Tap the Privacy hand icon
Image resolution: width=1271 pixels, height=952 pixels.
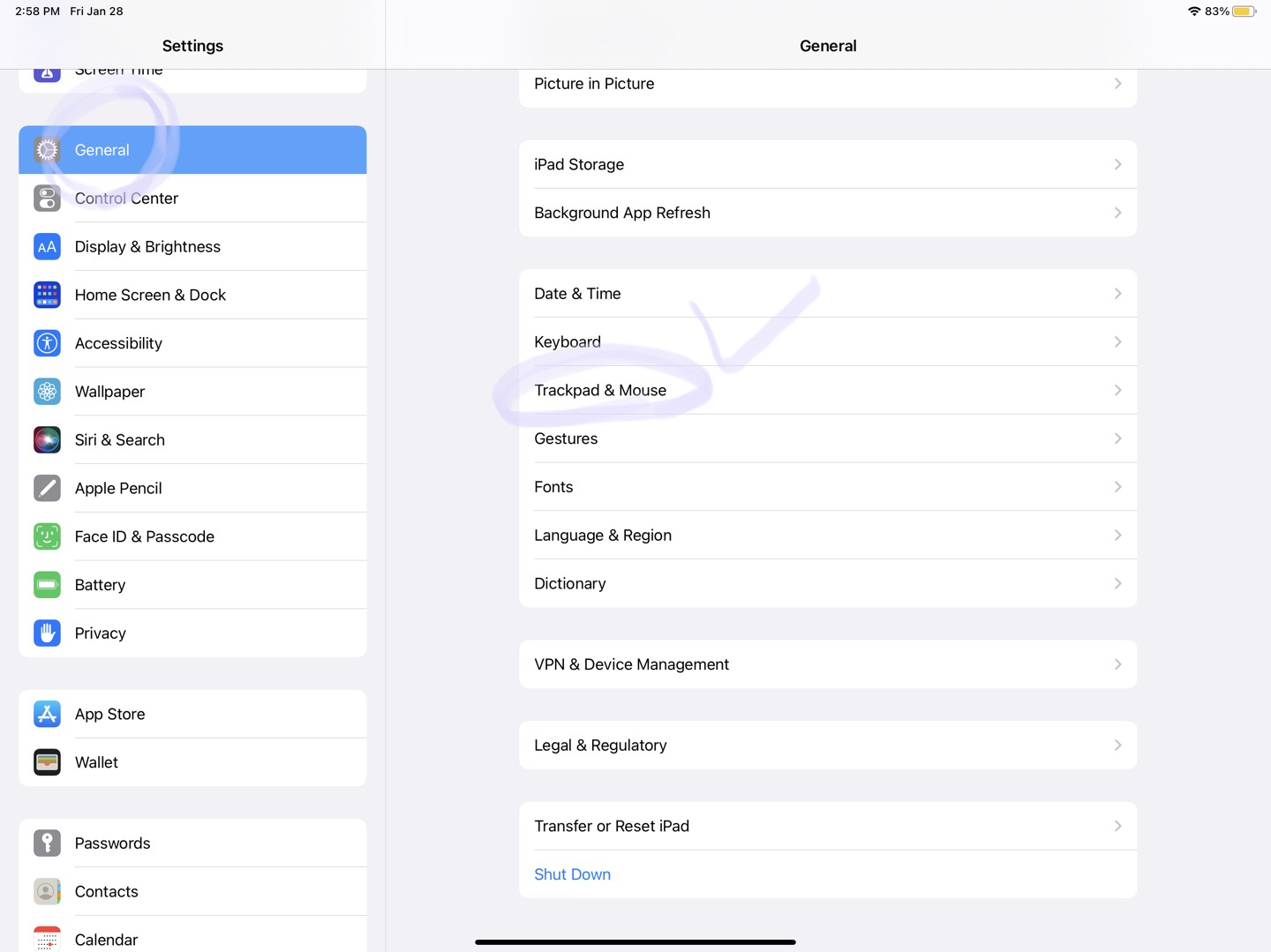tap(47, 633)
